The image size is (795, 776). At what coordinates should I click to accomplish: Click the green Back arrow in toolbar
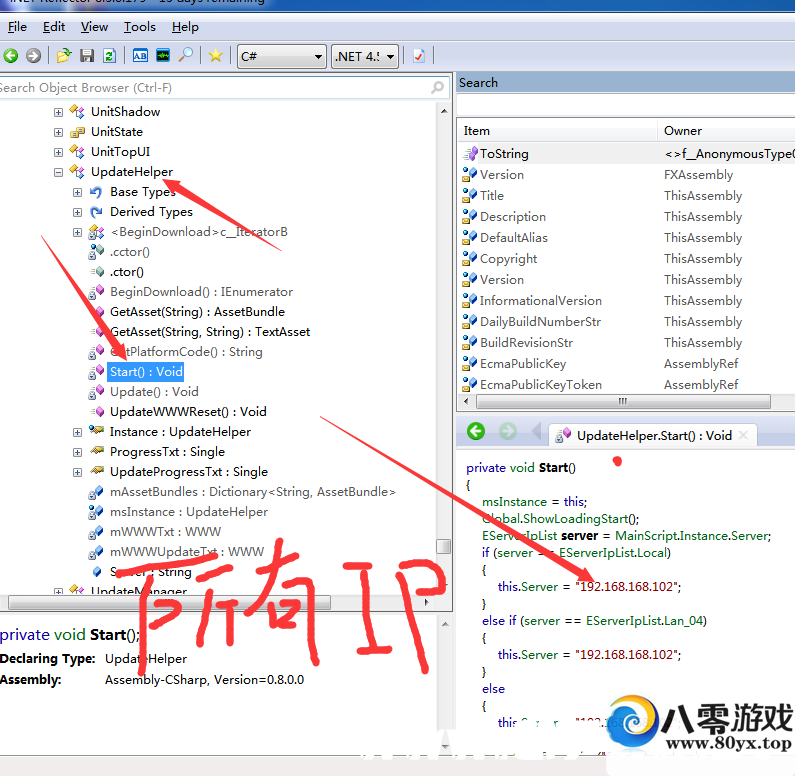click(x=11, y=56)
